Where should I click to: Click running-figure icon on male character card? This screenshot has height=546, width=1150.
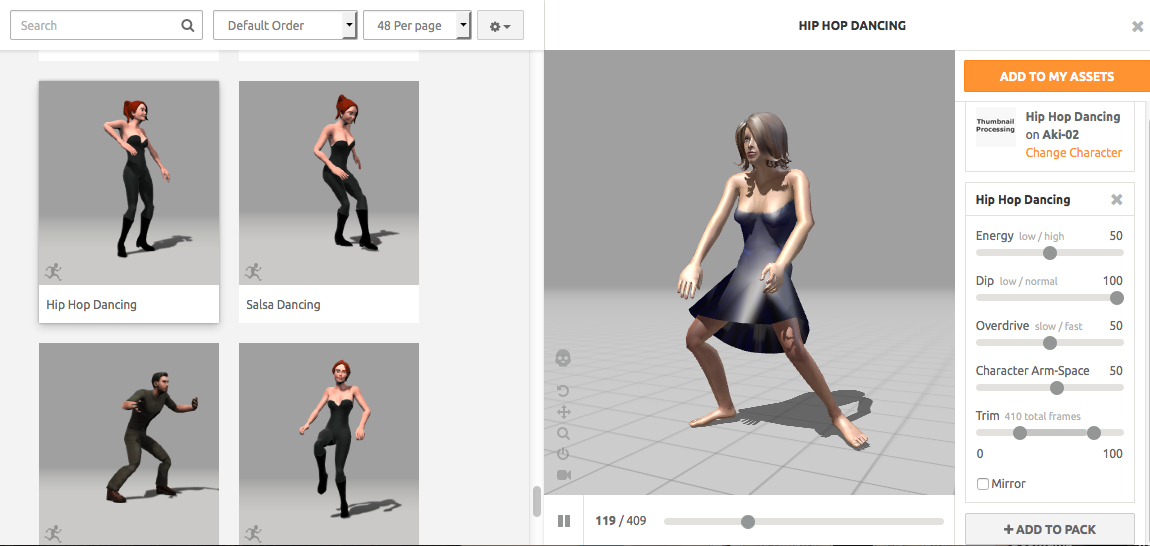pyautogui.click(x=53, y=534)
